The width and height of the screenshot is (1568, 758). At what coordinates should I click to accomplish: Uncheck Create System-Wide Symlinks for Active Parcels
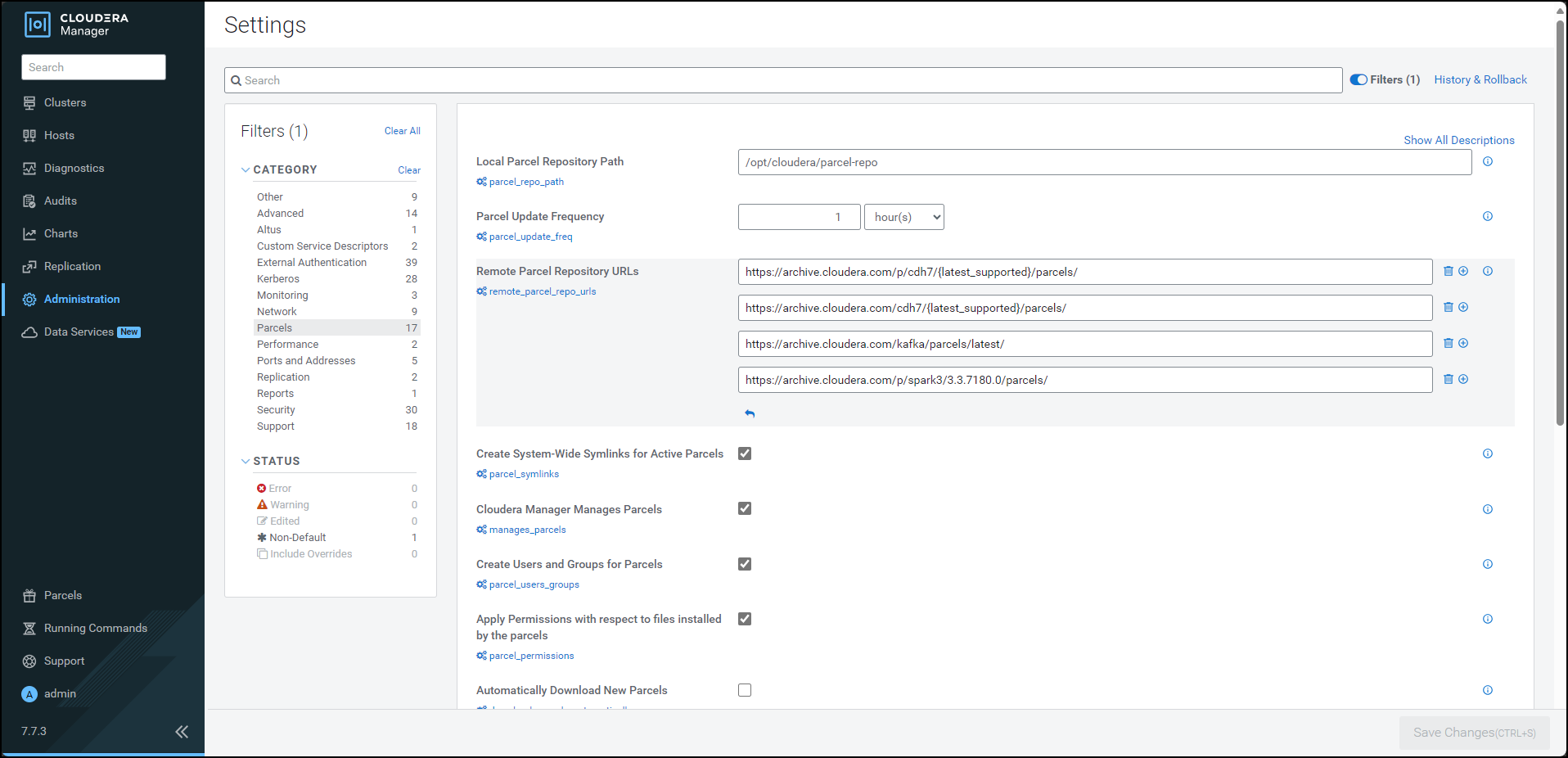point(745,453)
